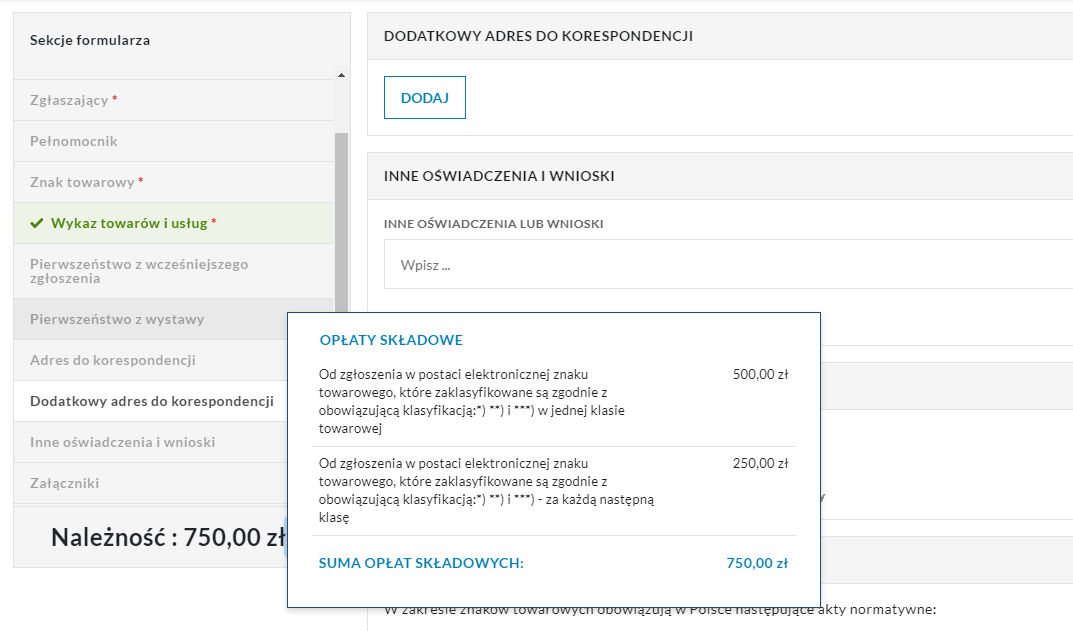This screenshot has height=631, width=1073.
Task: Open Pierwszeństwo z wcześniejszego zgłoszenia section
Action: (139, 271)
